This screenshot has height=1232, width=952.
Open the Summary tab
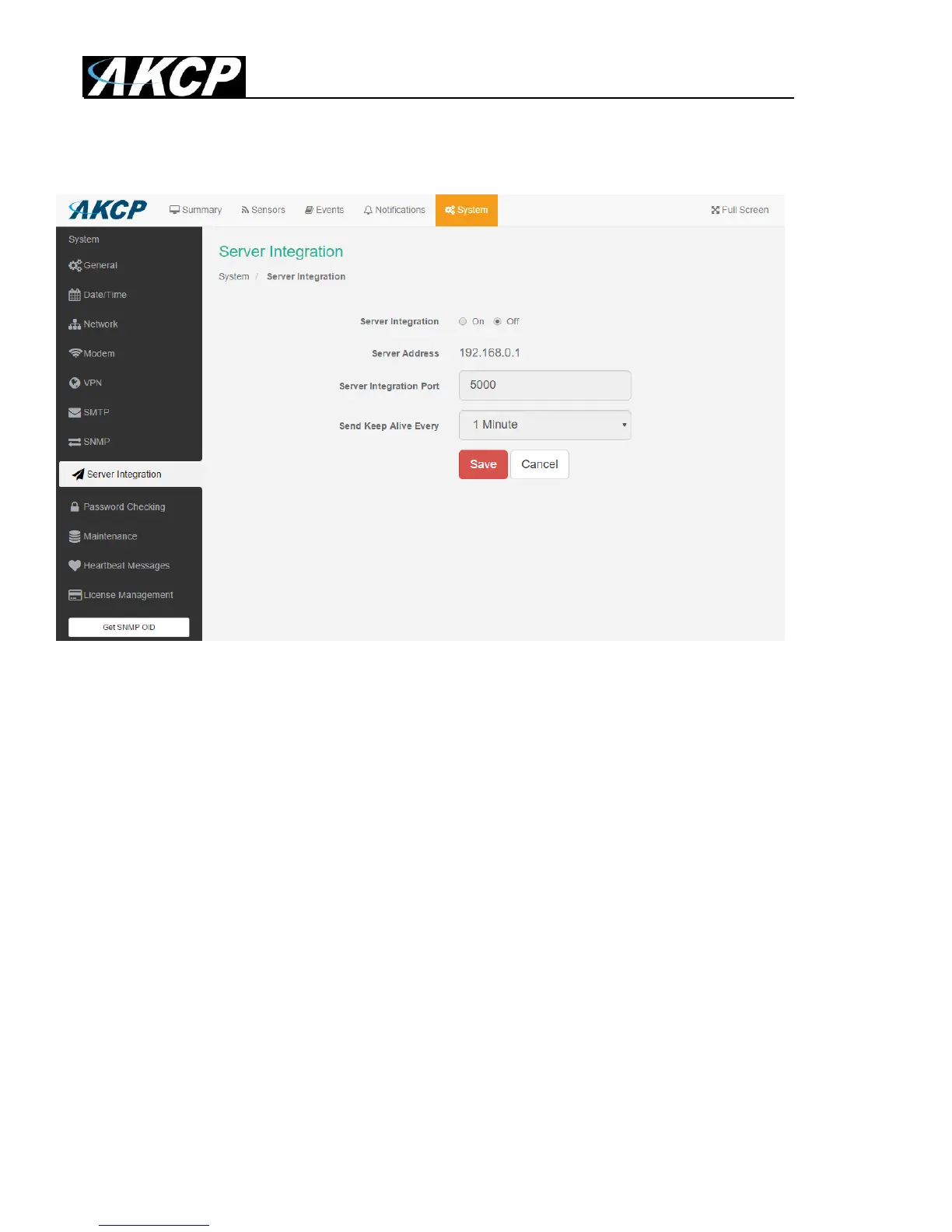[196, 210]
